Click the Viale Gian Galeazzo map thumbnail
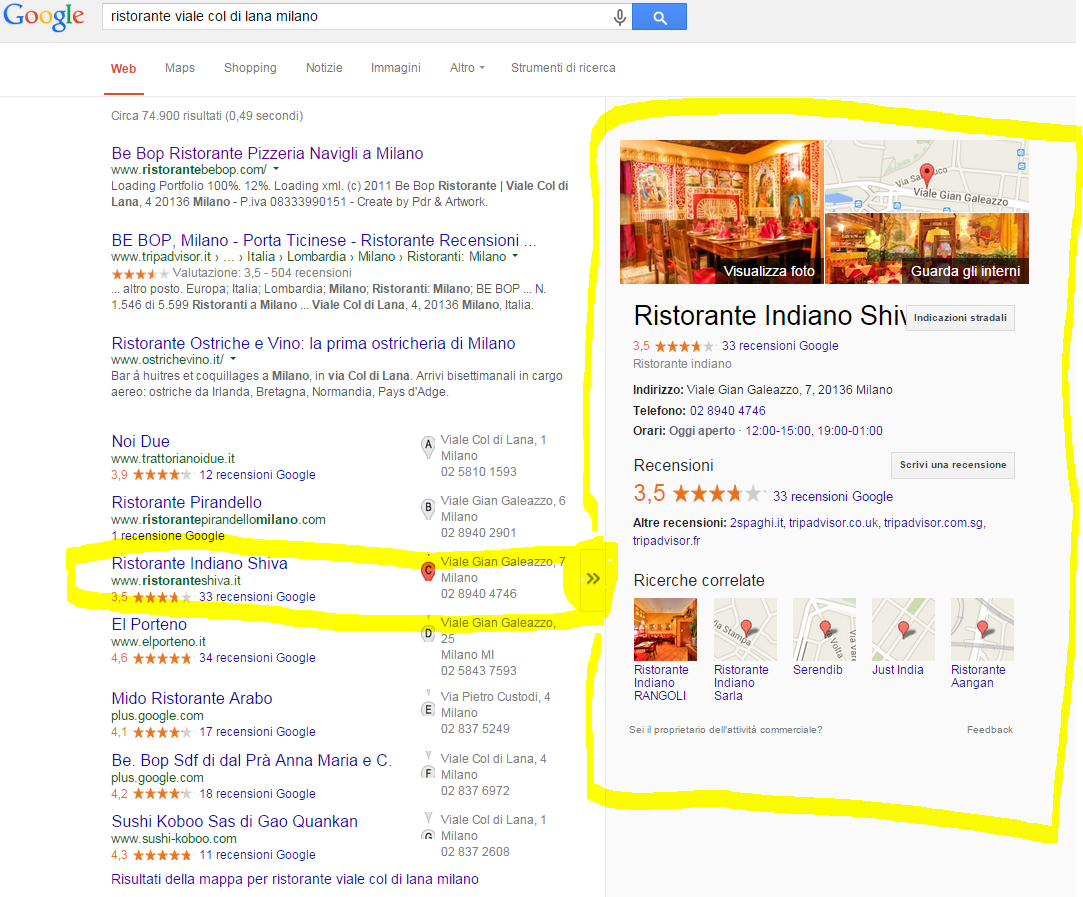This screenshot has height=897, width=1083. pyautogui.click(x=927, y=176)
